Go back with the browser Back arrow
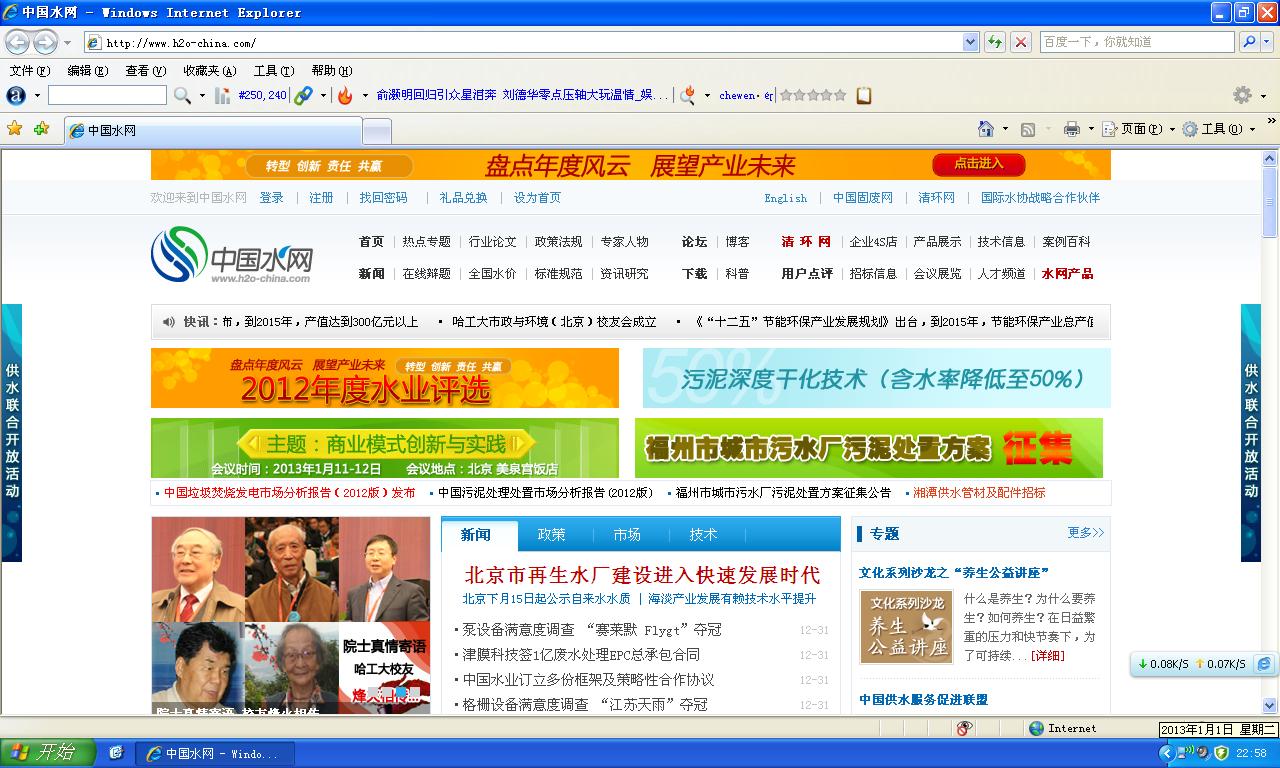The width and height of the screenshot is (1280, 768). (x=18, y=42)
